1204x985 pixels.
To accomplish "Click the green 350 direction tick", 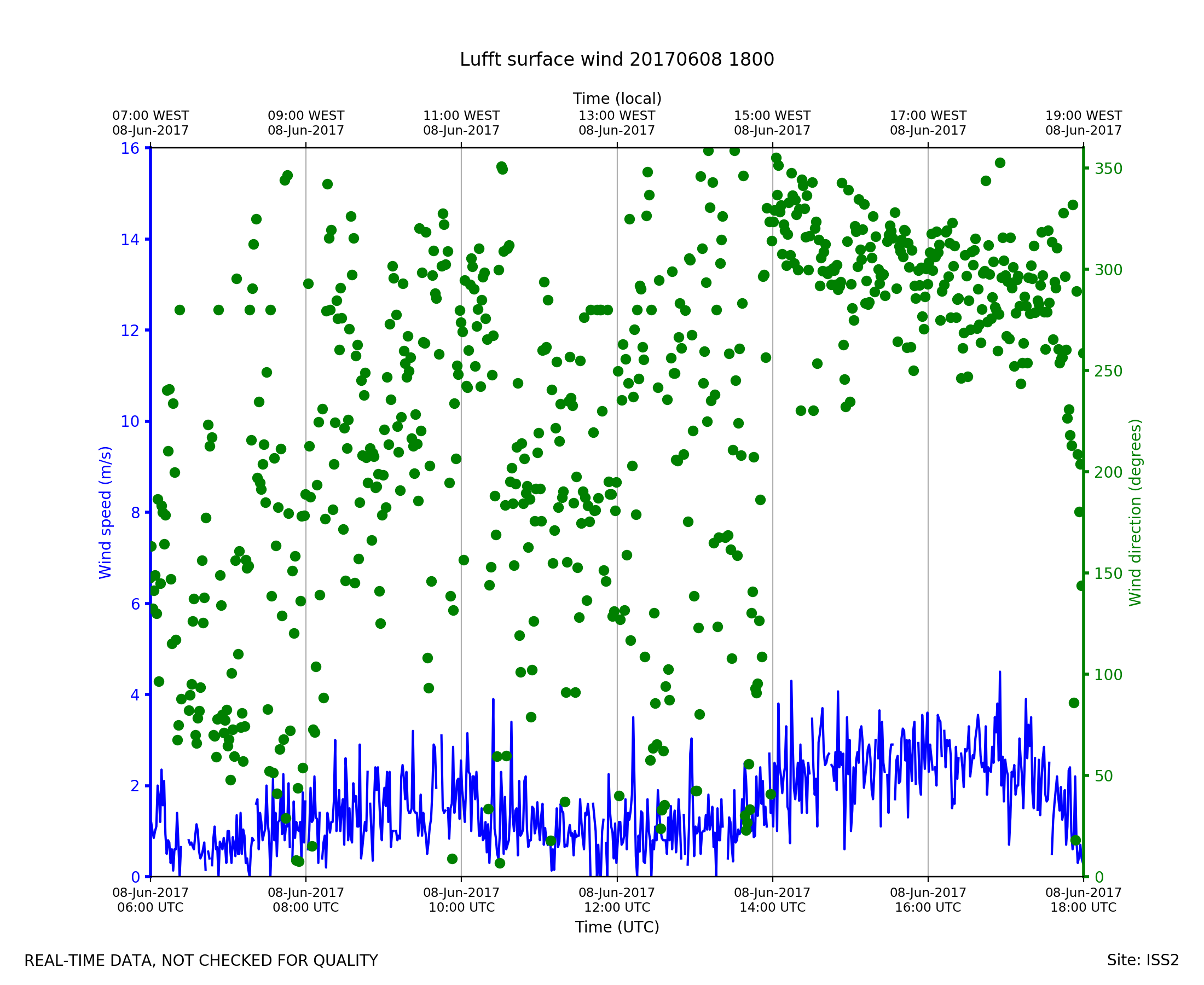I will (x=1108, y=169).
